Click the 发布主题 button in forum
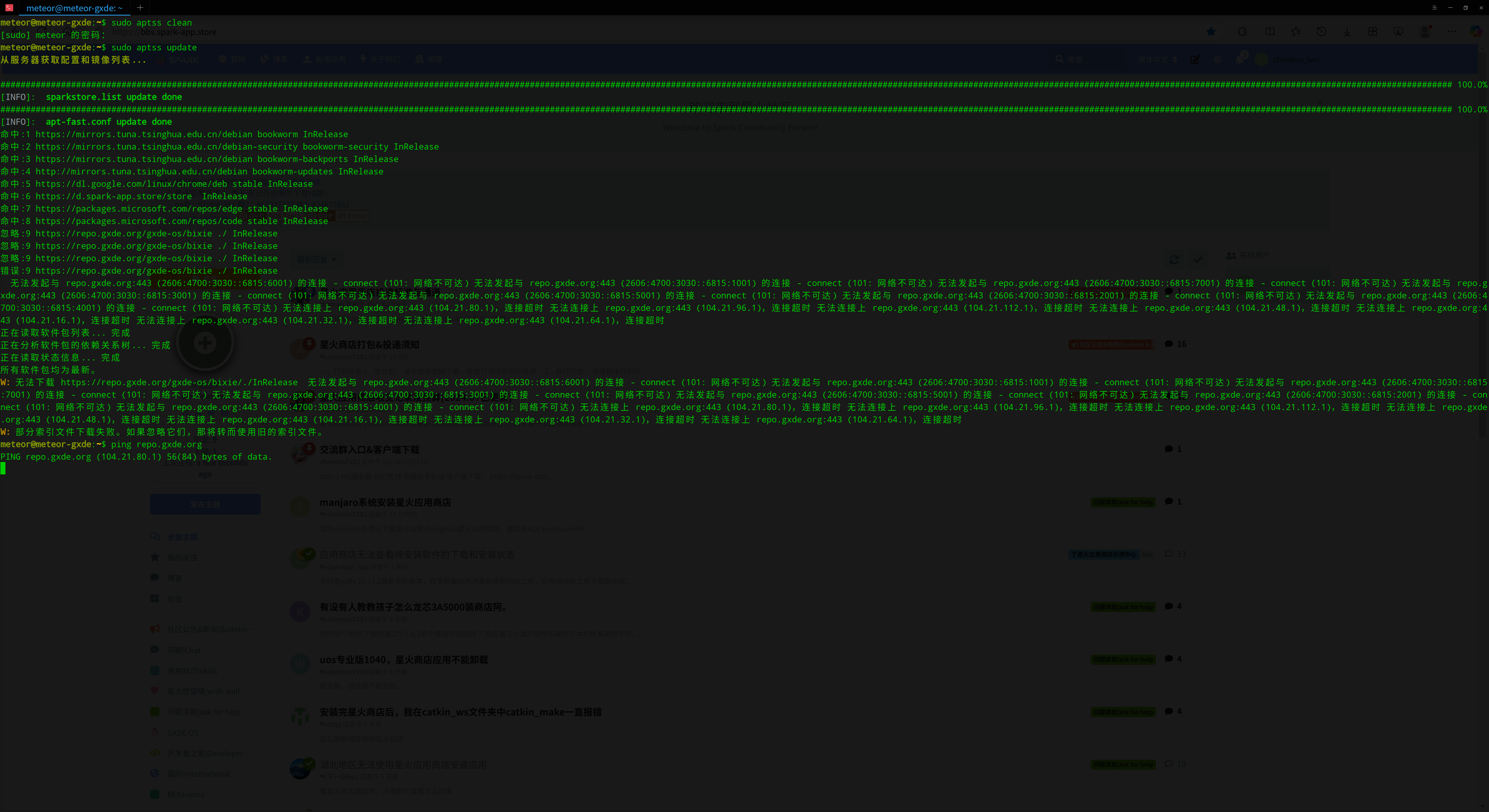This screenshot has width=1489, height=812. [x=205, y=505]
